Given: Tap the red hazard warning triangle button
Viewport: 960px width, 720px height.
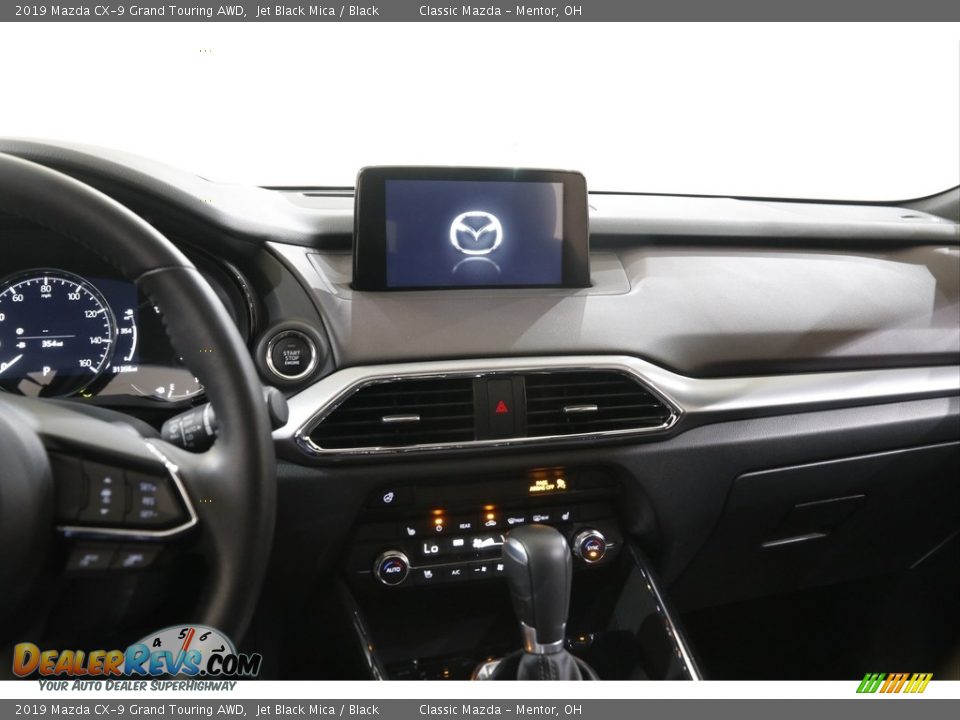Looking at the screenshot, I should coord(501,407).
